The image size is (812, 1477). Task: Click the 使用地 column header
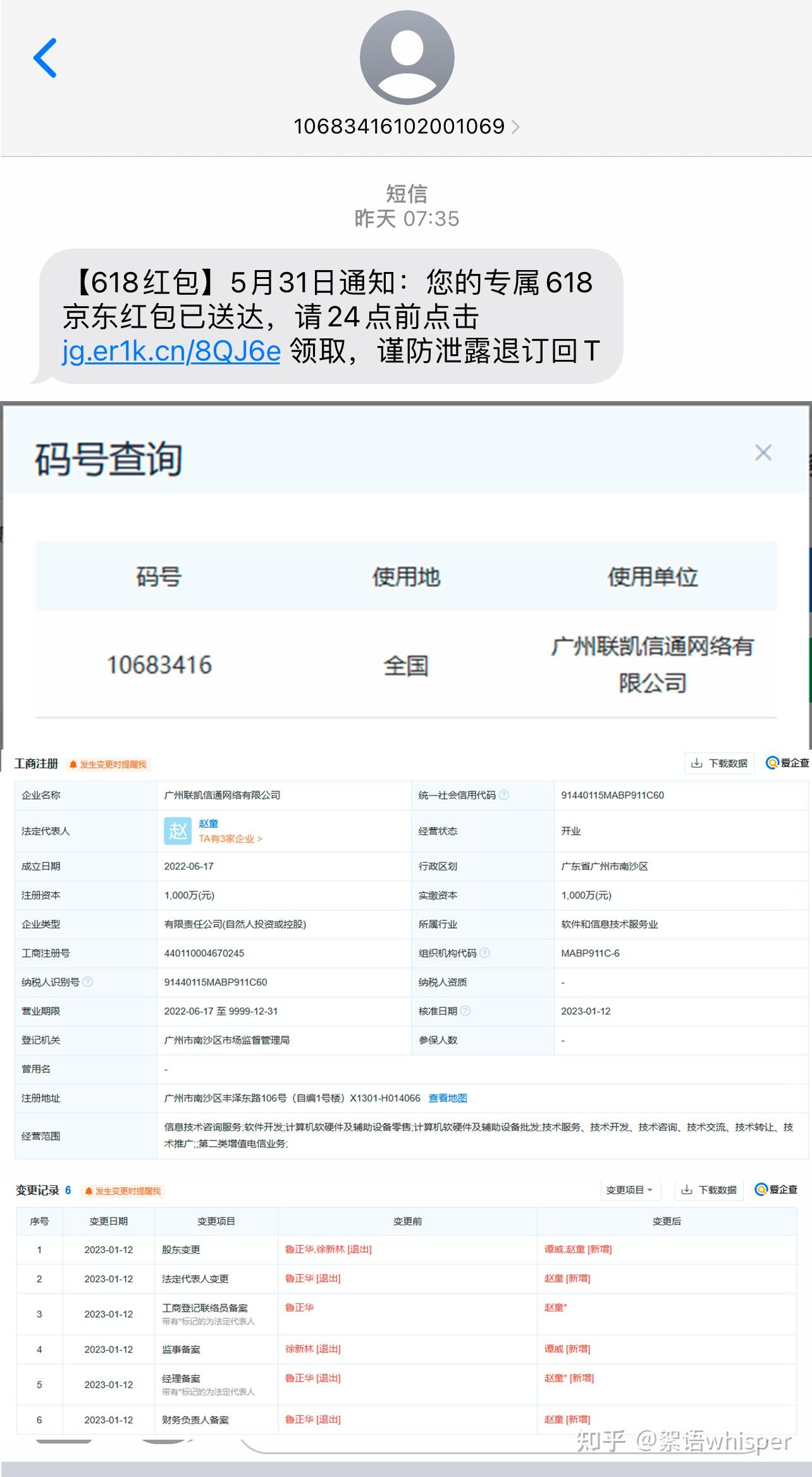406,576
